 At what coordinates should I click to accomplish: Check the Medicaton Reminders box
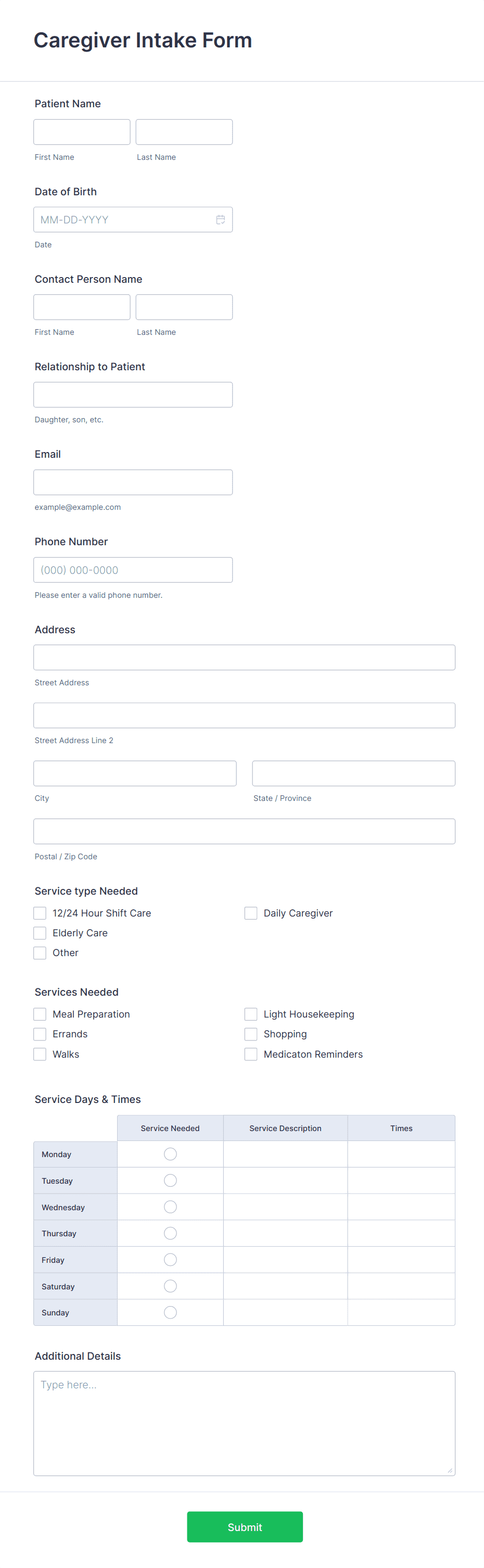pyautogui.click(x=250, y=1053)
